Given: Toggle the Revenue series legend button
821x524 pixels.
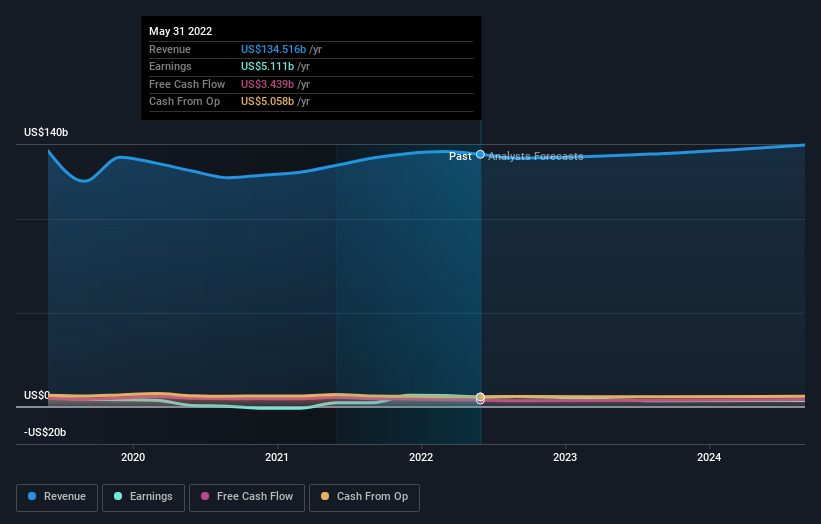Looking at the screenshot, I should coord(57,497).
